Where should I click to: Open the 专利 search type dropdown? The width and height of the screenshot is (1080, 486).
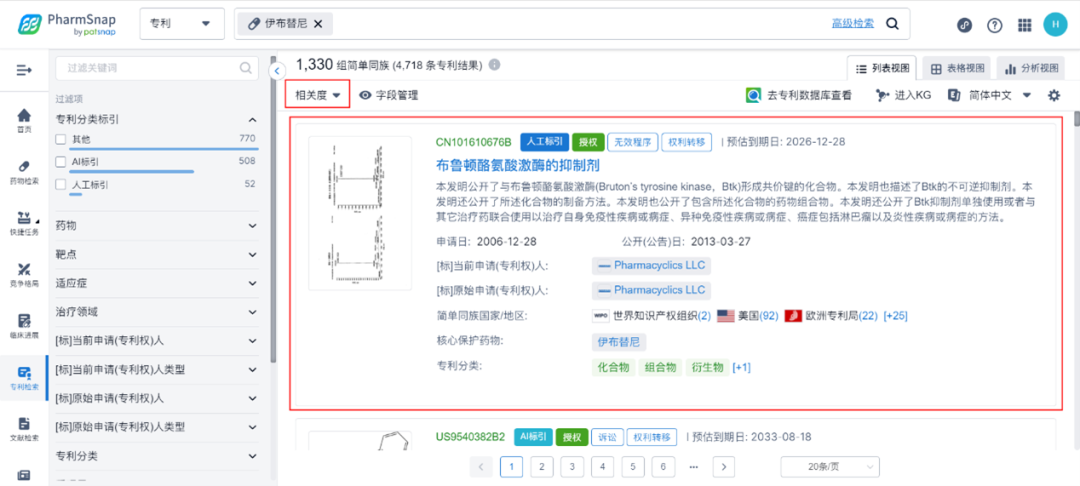coord(181,23)
